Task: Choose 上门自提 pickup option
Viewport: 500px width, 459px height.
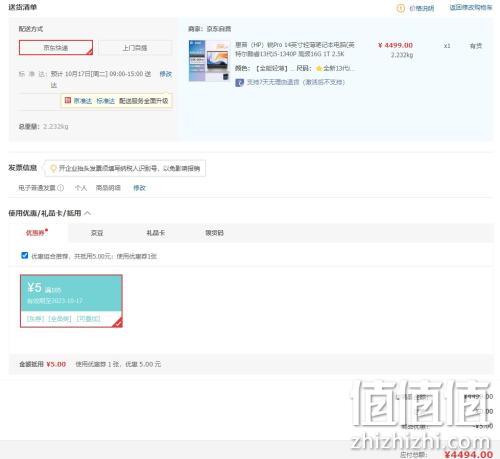Action: tap(135, 48)
